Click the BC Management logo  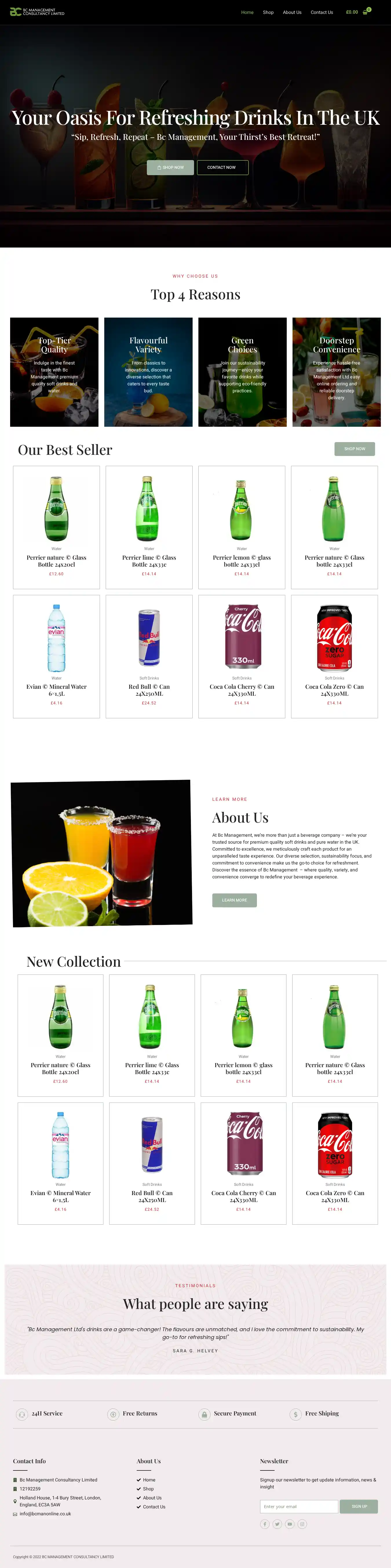pyautogui.click(x=37, y=12)
